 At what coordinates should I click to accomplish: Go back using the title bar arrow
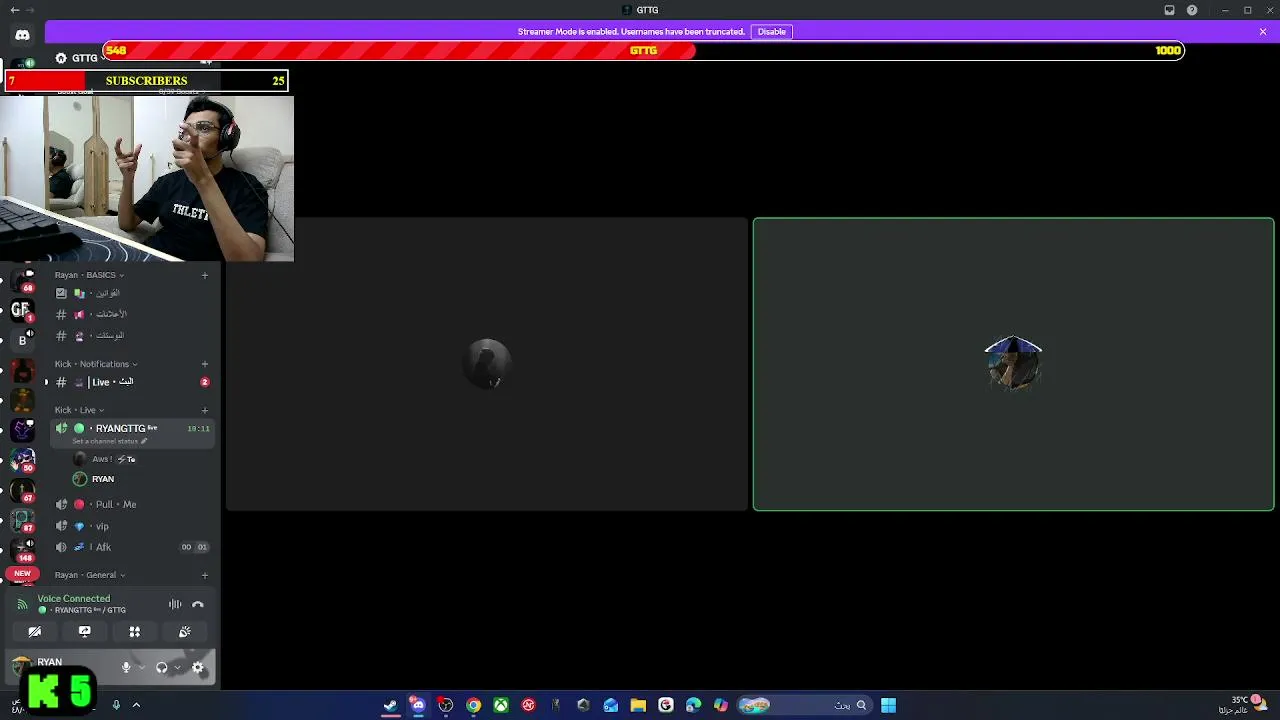[x=14, y=10]
